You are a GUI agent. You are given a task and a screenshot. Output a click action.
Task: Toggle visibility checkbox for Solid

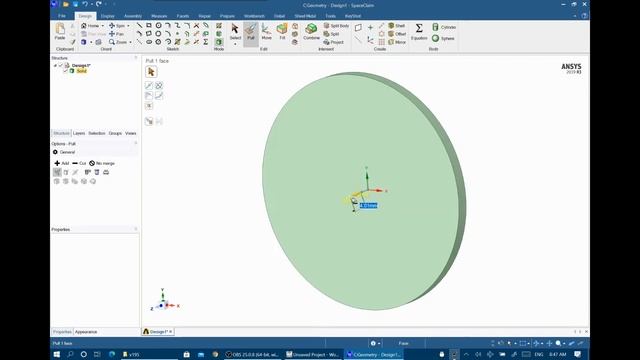click(66, 71)
